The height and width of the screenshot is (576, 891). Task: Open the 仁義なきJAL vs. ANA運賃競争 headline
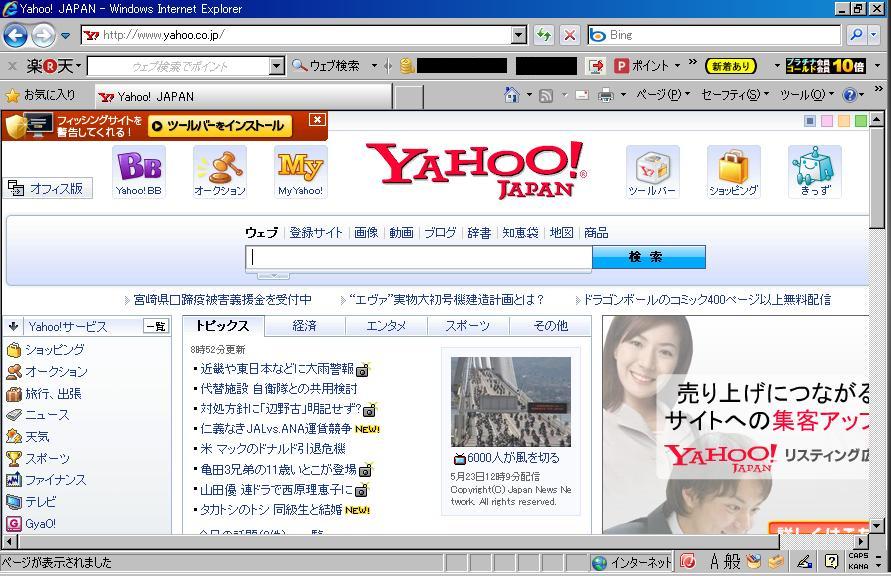[x=276, y=429]
